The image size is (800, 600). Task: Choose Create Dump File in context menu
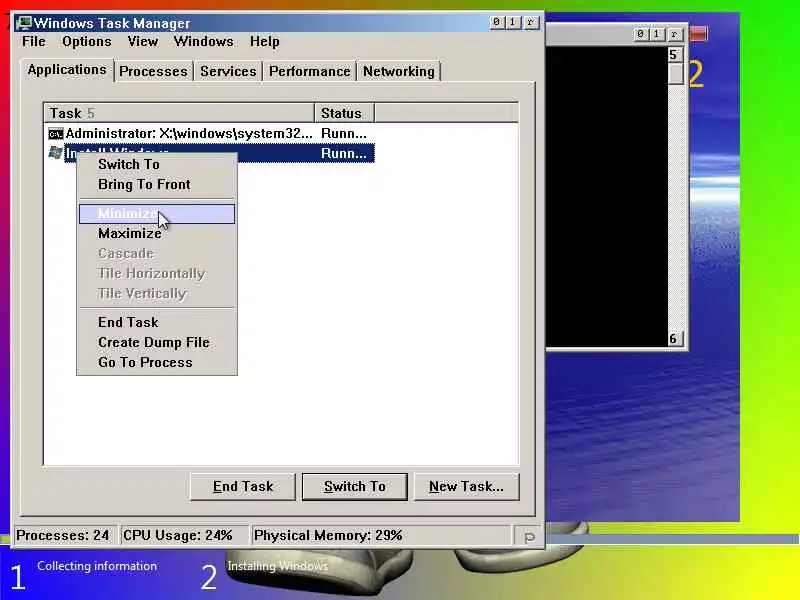coord(157,342)
